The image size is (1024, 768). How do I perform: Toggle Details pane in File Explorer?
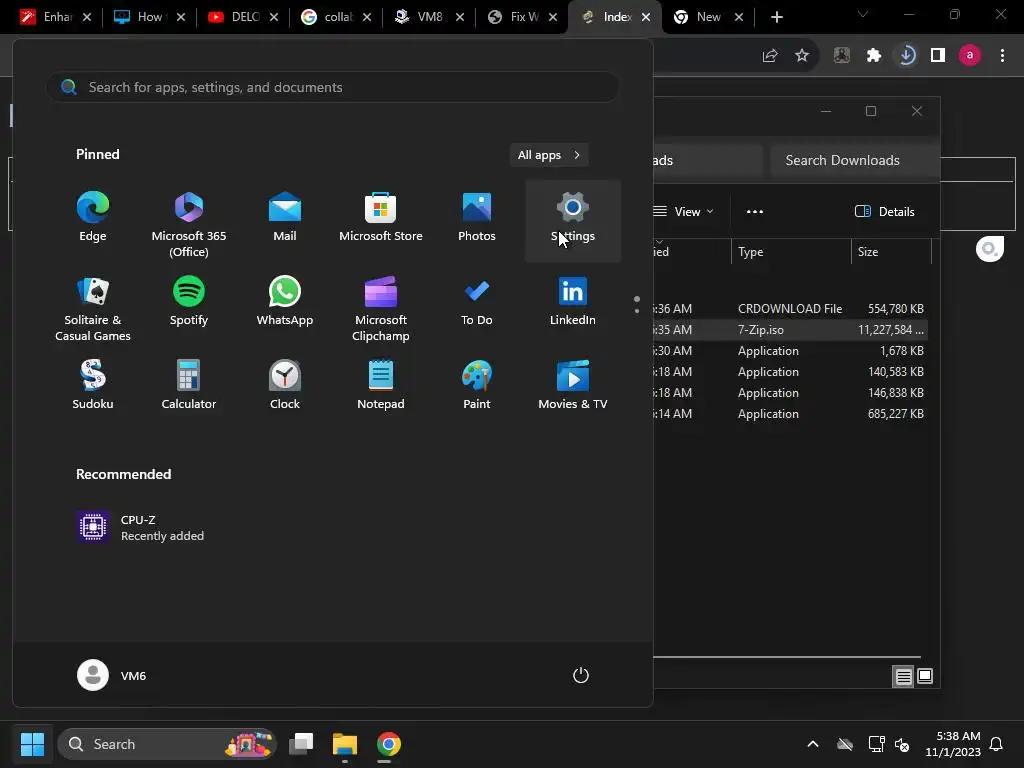click(885, 212)
